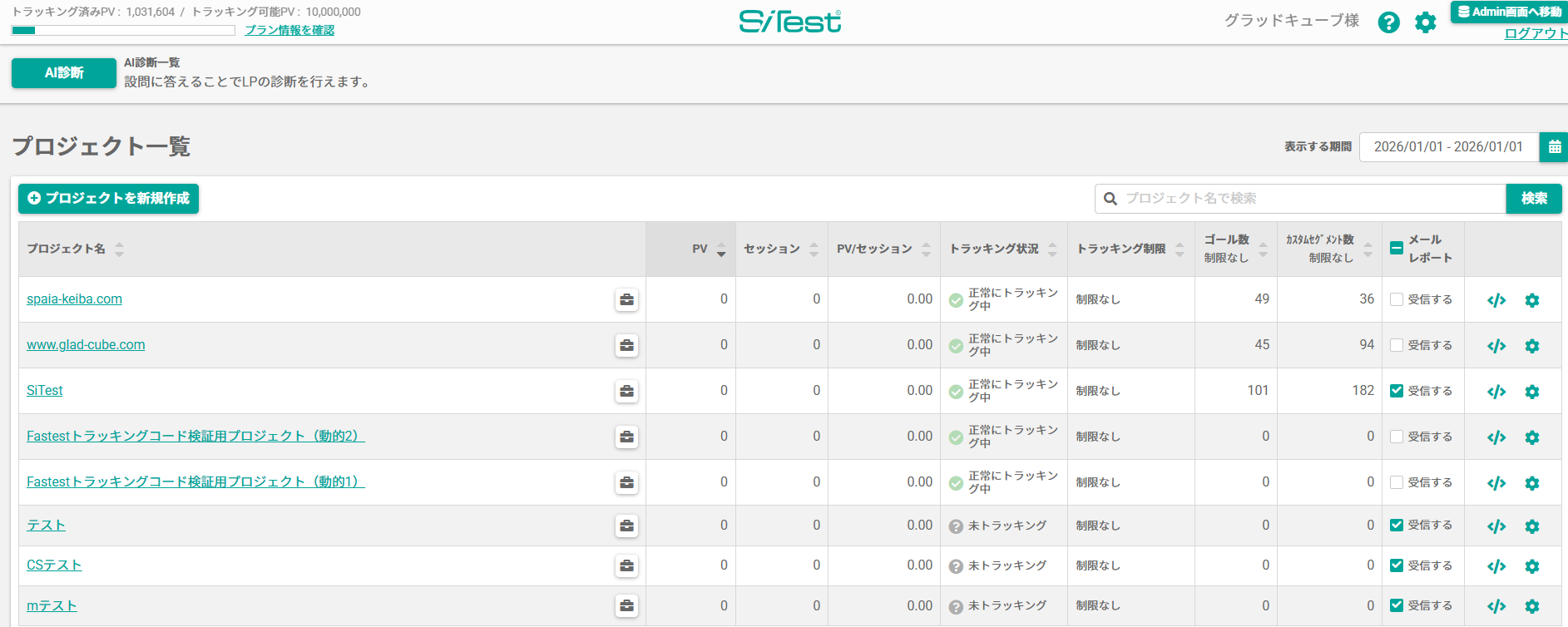The width and height of the screenshot is (1568, 627).
Task: Click briefcase icon for www.glad-cube.com
Action: click(x=627, y=345)
